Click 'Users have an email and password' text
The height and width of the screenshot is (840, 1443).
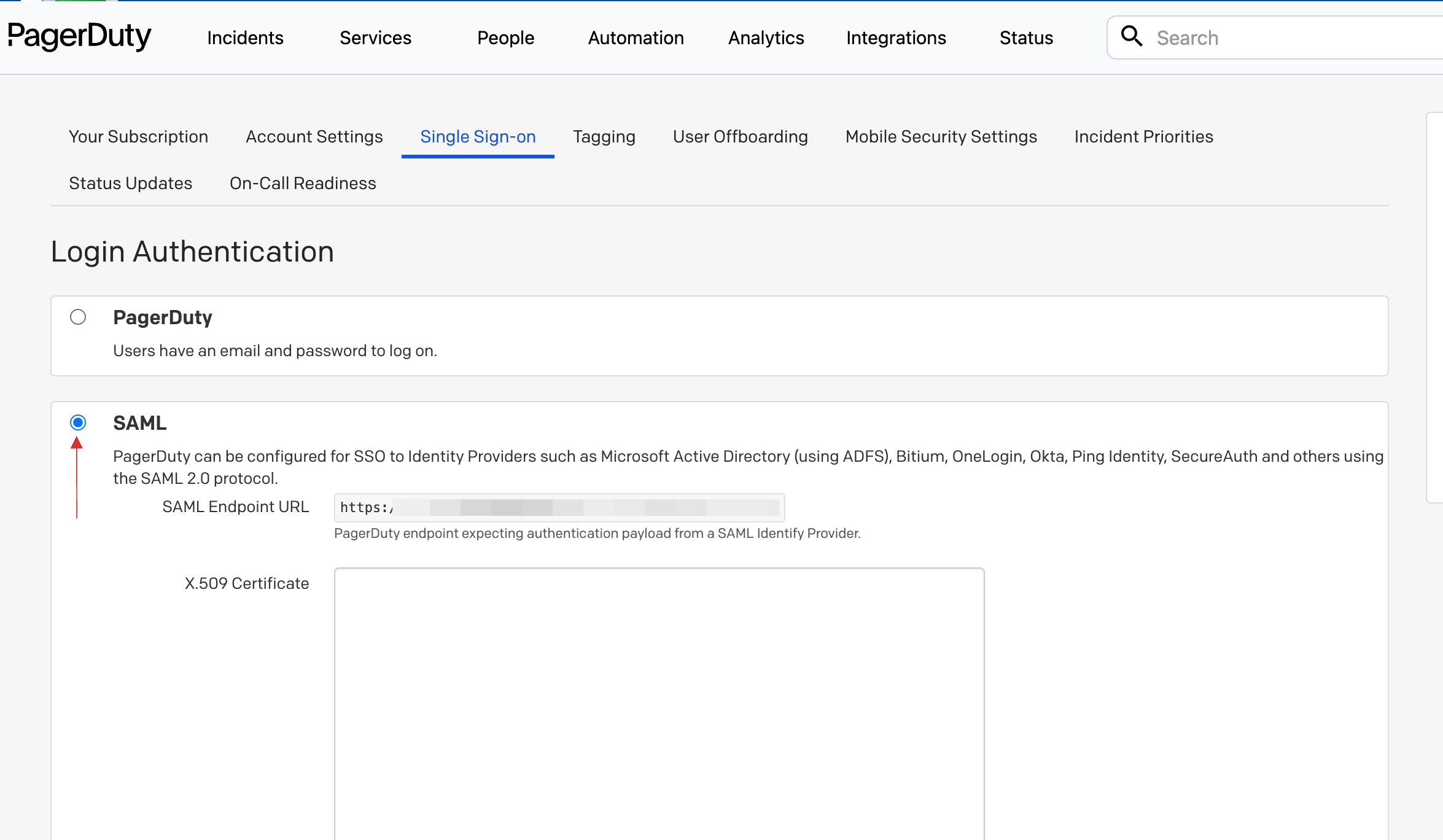coord(275,351)
